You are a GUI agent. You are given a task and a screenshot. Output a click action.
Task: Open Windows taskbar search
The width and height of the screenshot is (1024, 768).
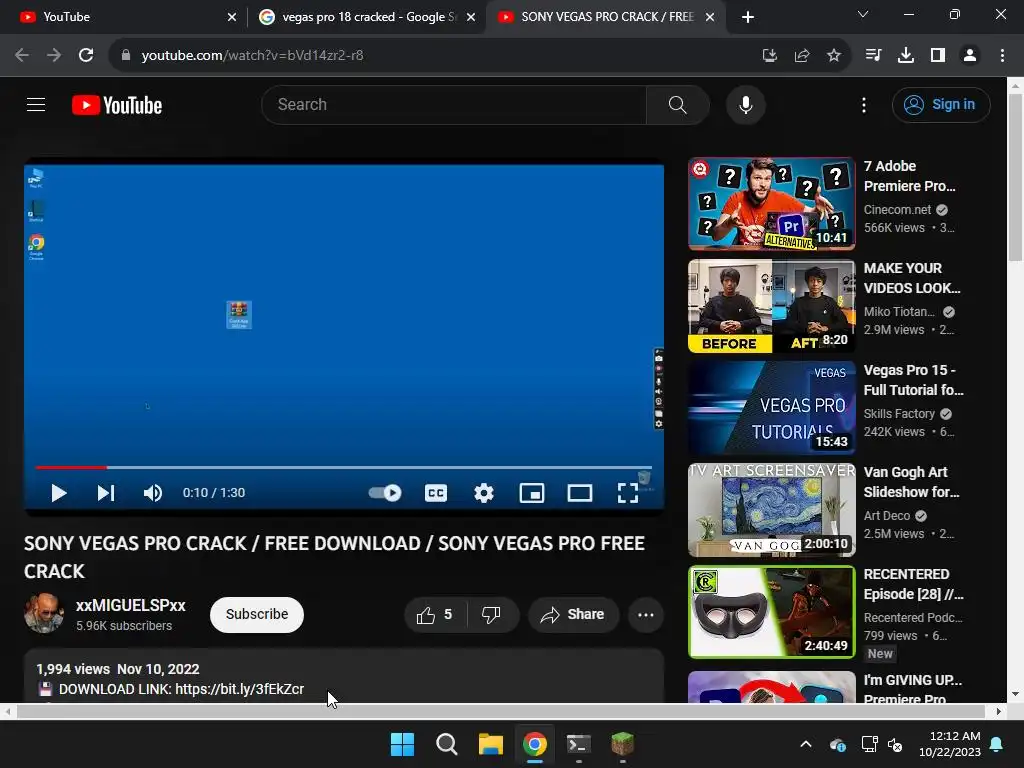click(447, 744)
